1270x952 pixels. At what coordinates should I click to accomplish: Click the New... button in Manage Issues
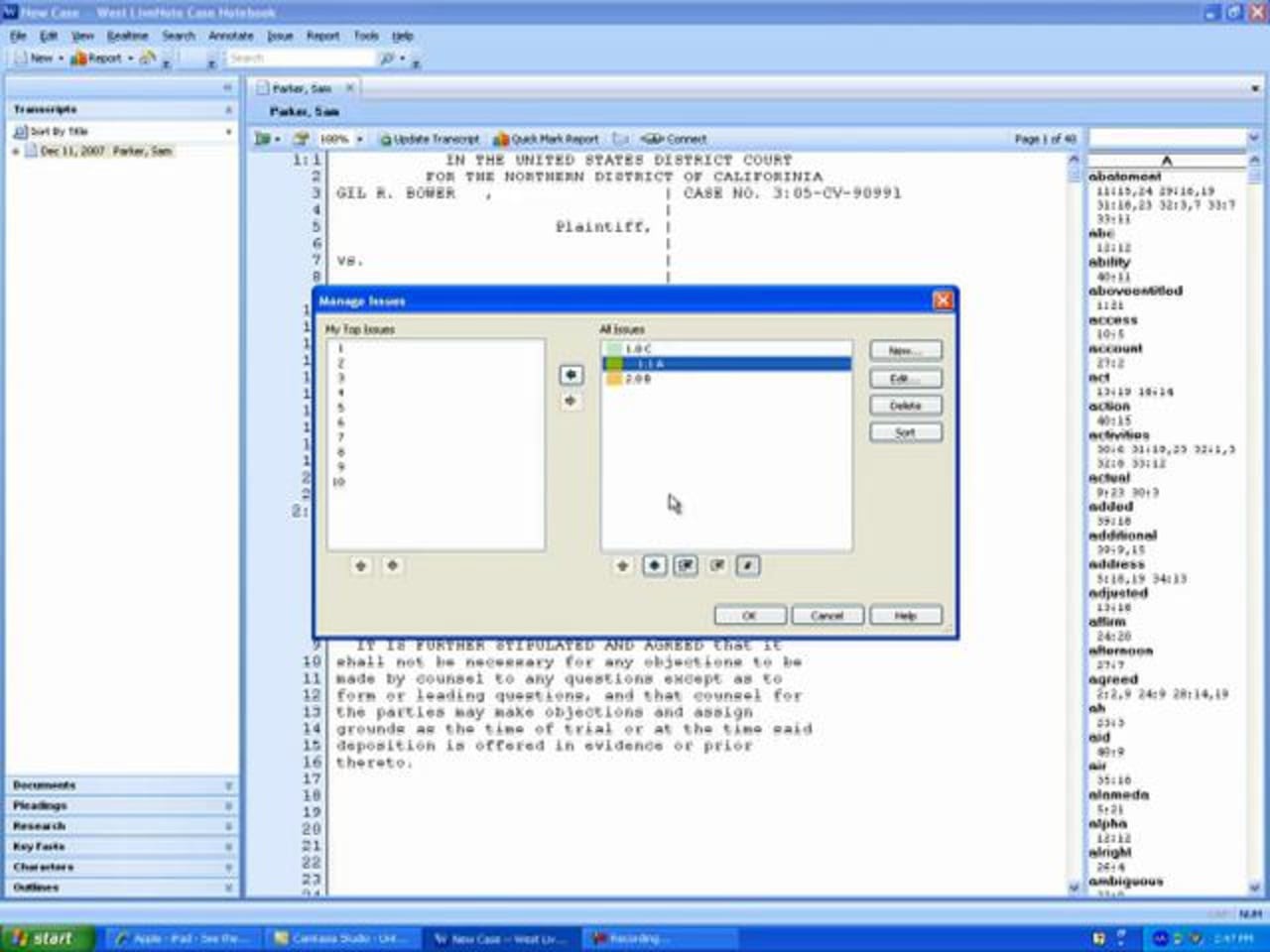[x=905, y=351]
